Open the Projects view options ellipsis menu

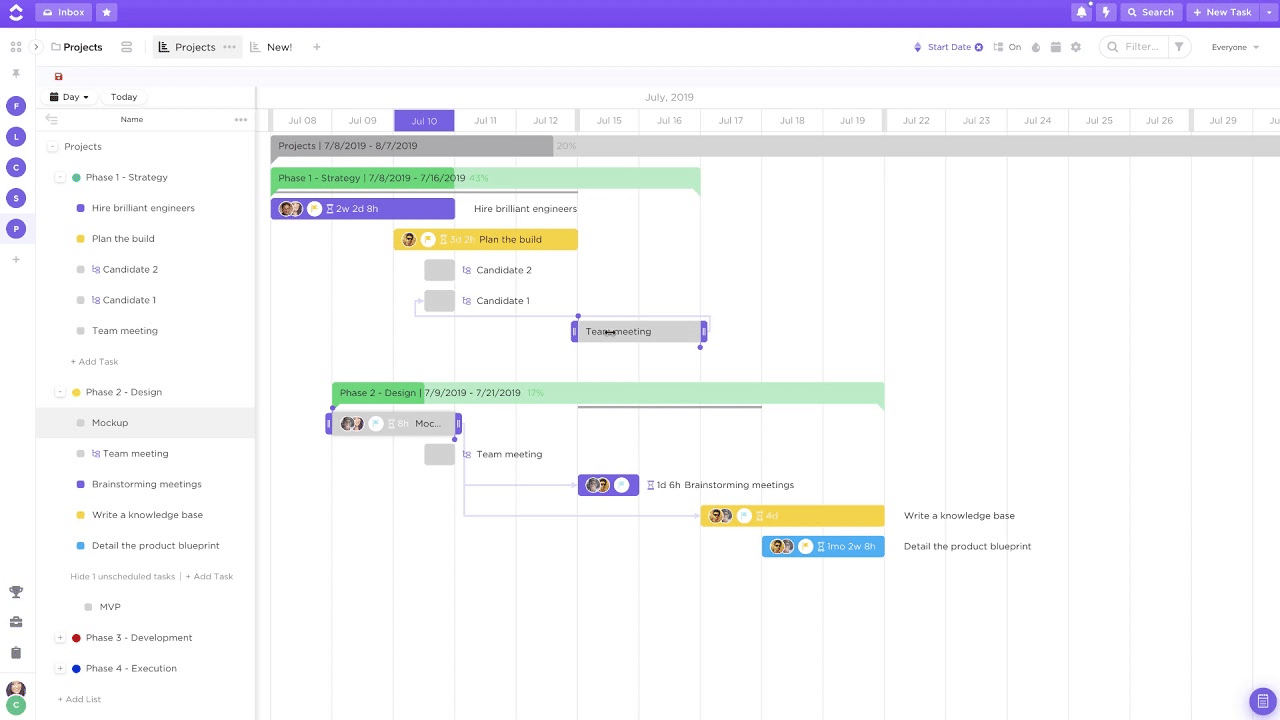[229, 47]
